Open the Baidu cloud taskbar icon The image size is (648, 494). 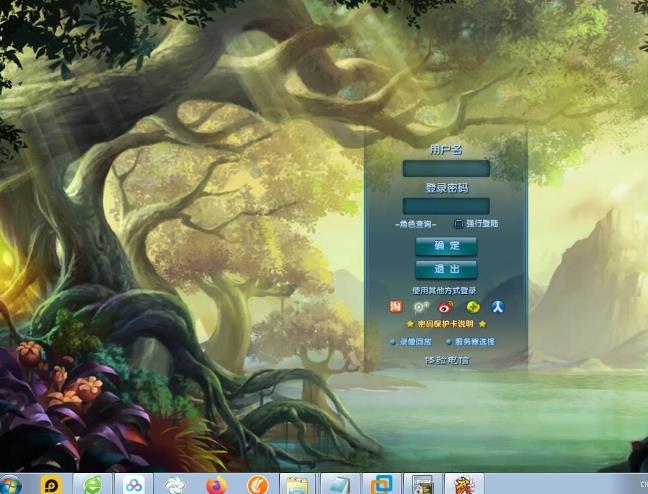point(134,485)
